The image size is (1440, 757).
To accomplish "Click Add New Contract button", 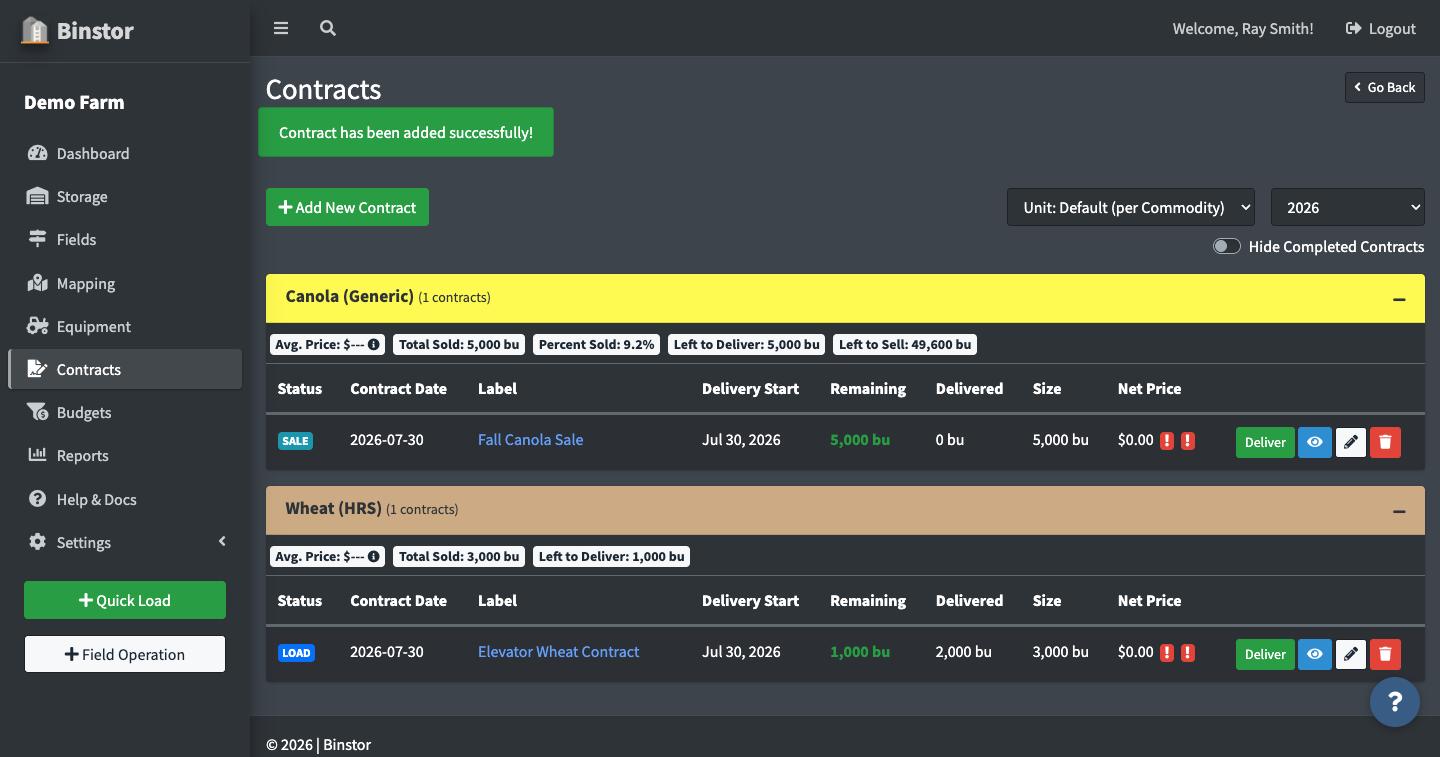I will [x=347, y=207].
